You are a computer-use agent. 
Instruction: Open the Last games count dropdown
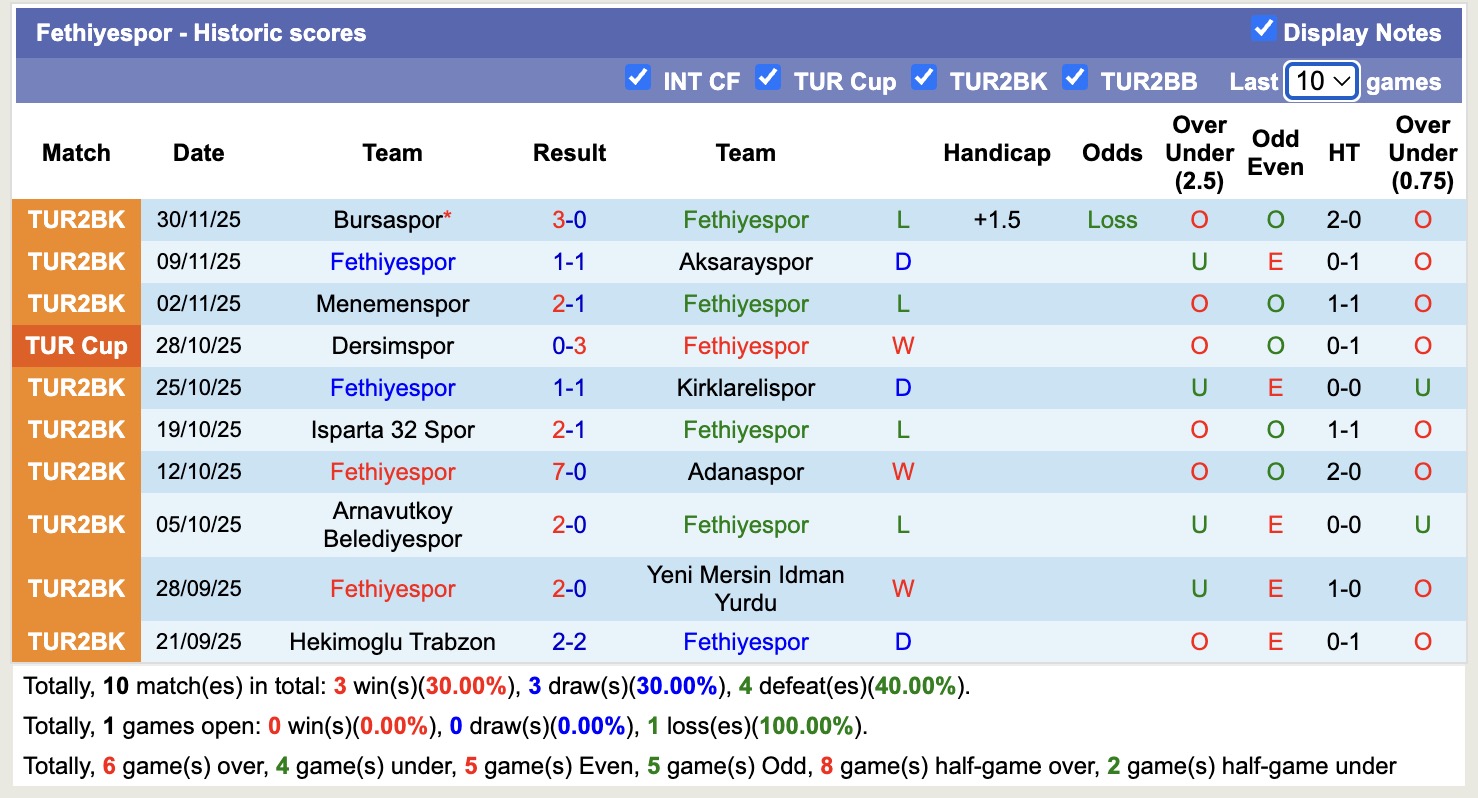(1321, 79)
